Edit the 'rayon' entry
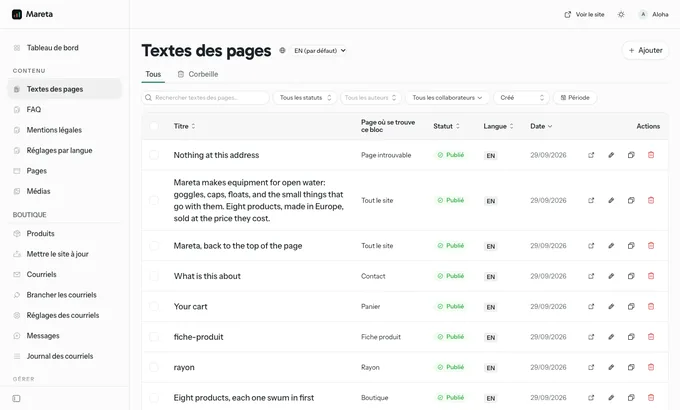The image size is (680, 410). 611,367
